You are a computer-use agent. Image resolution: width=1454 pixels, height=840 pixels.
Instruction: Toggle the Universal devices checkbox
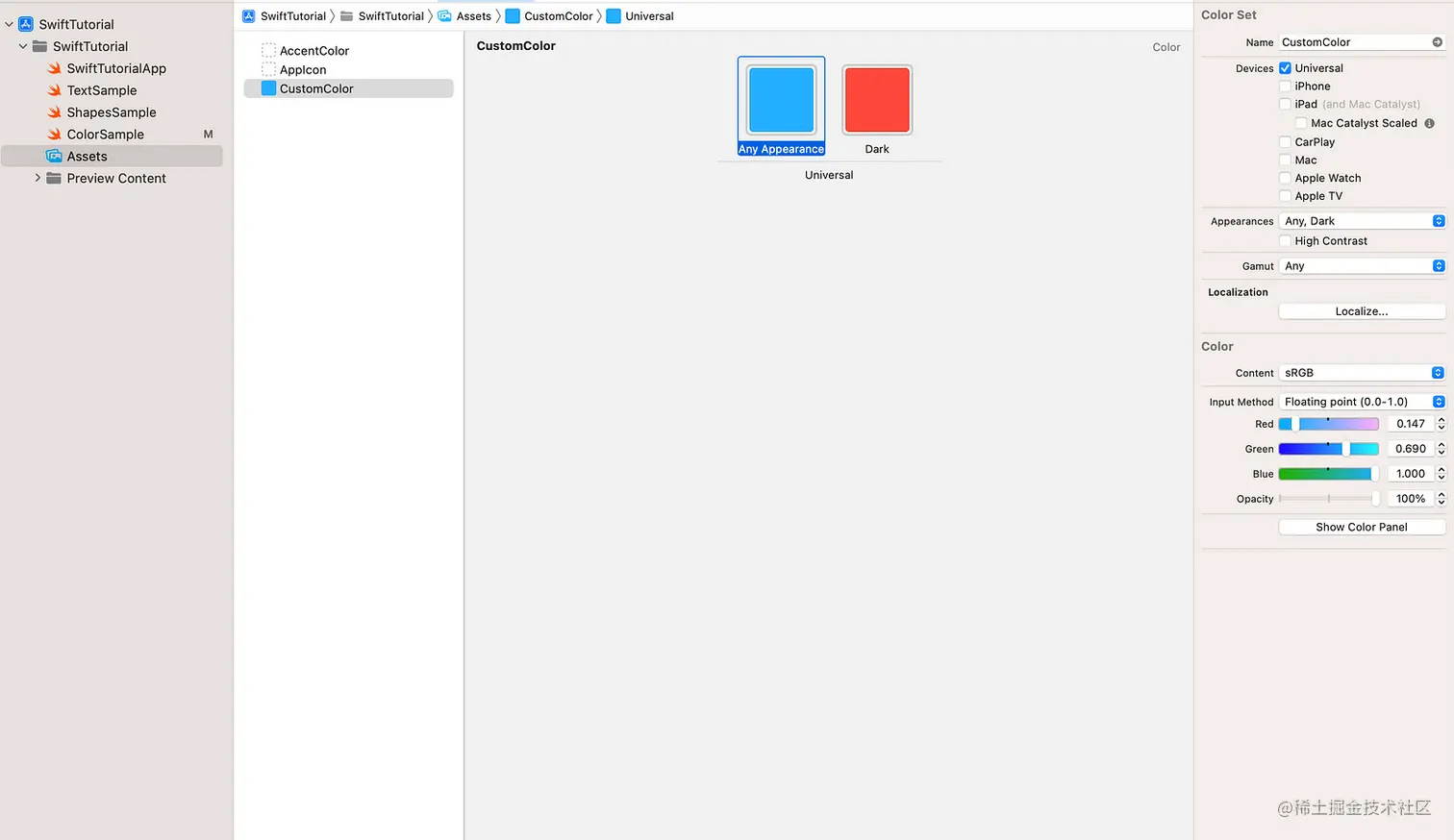[x=1286, y=68]
